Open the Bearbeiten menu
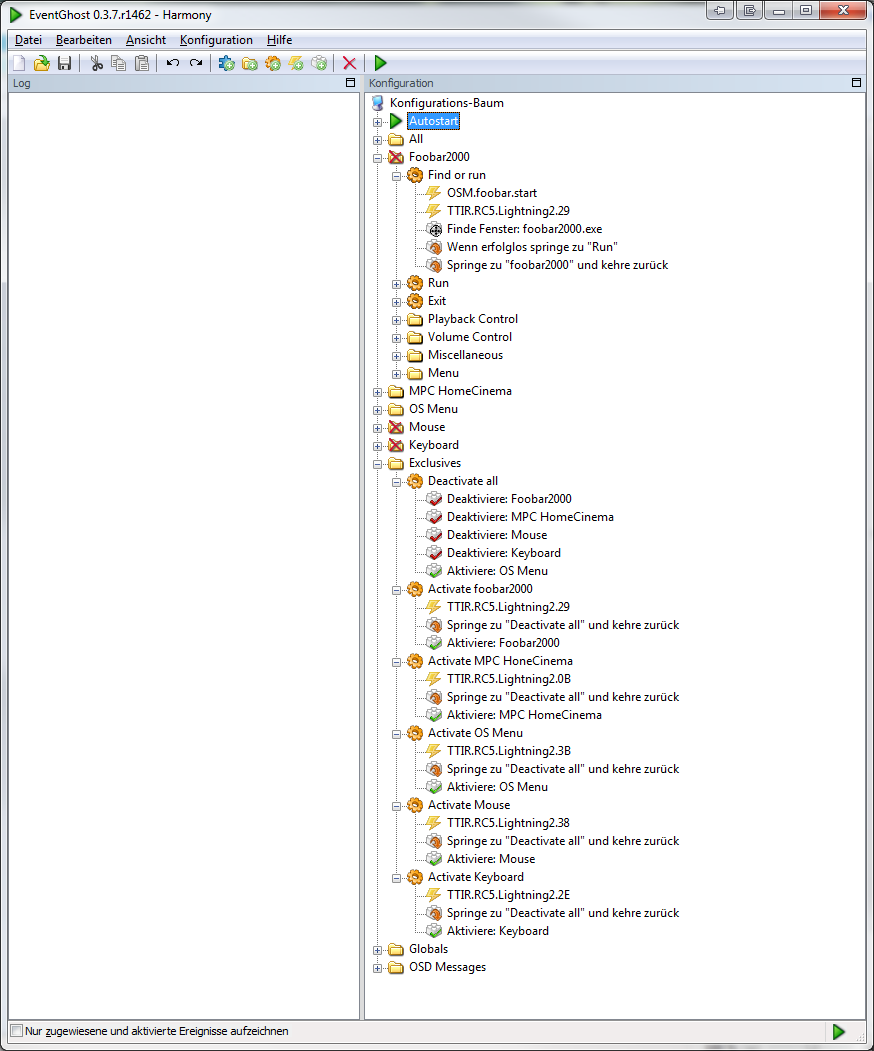This screenshot has width=874, height=1051. click(x=84, y=40)
